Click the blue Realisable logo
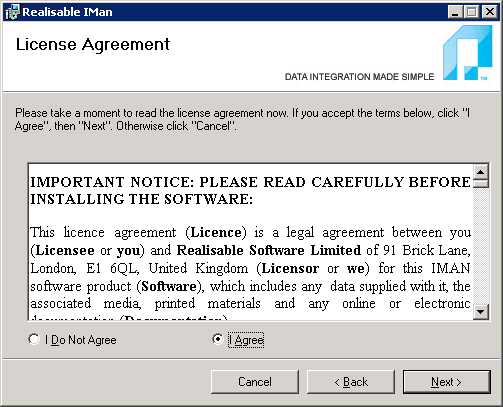 tap(467, 53)
